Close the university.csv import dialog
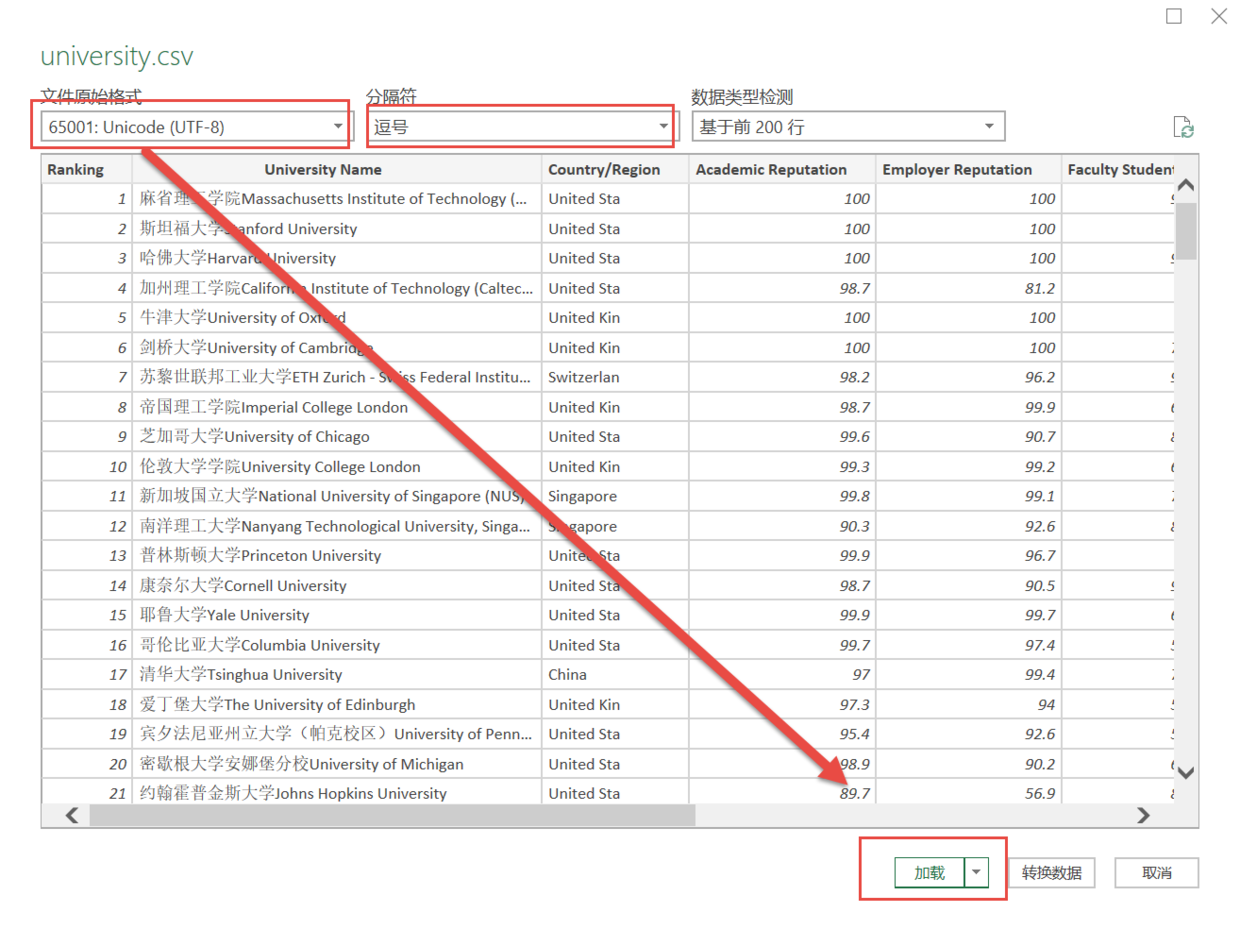1240x929 pixels. point(1218,16)
